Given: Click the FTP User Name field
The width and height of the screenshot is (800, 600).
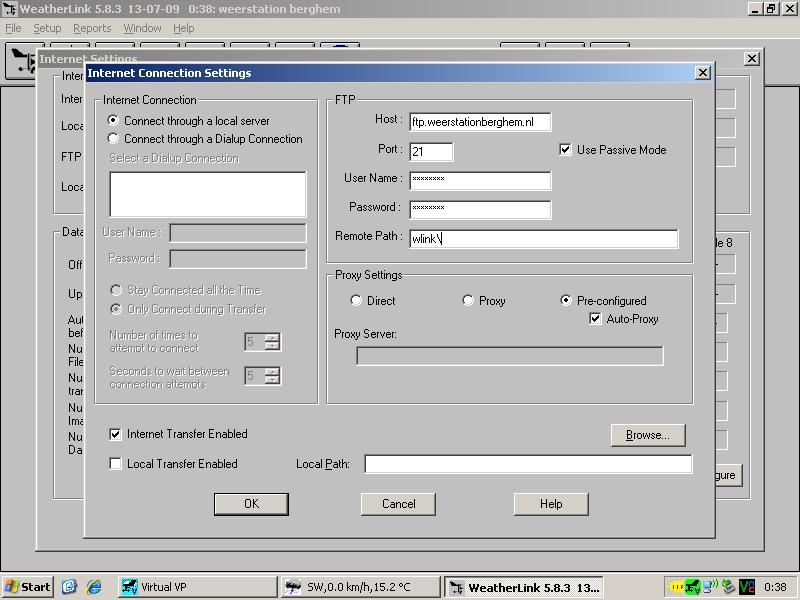Looking at the screenshot, I should (x=480, y=181).
